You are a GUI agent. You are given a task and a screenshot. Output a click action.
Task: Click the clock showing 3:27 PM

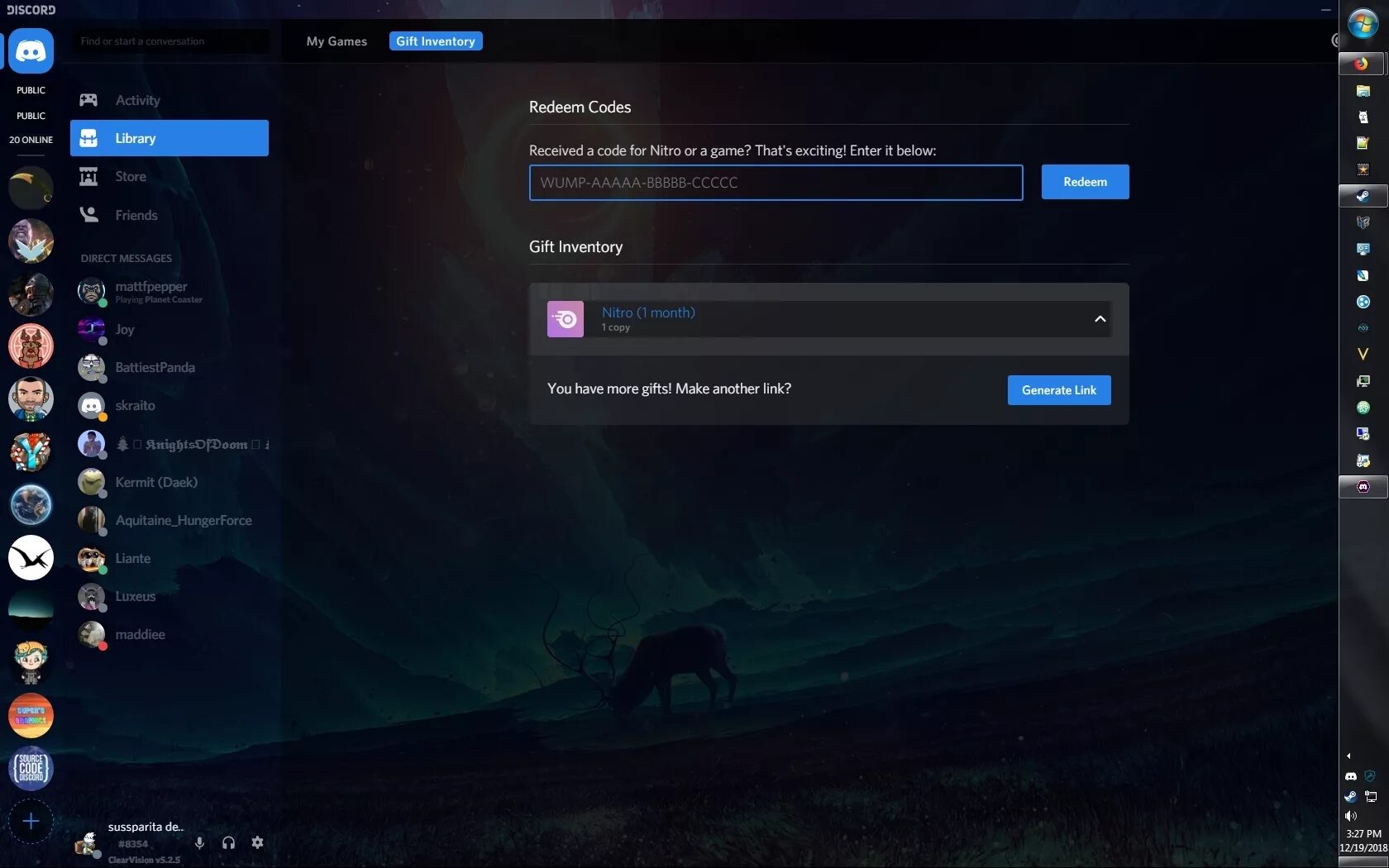(x=1363, y=834)
